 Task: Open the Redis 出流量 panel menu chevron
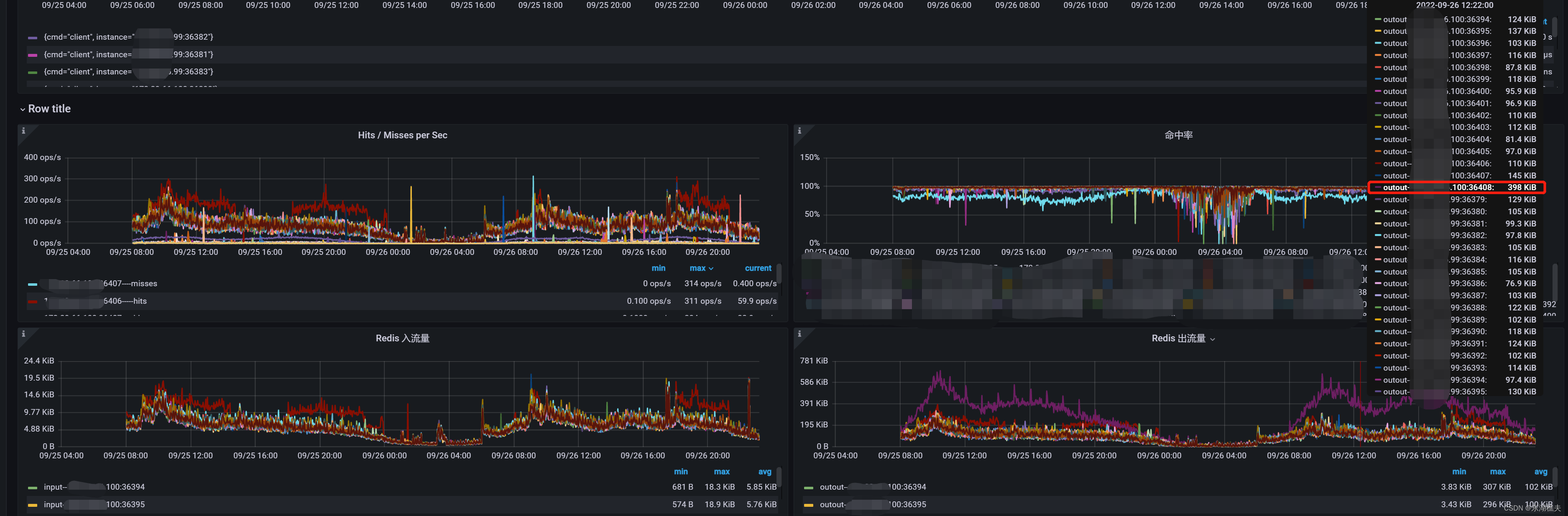tap(1213, 339)
